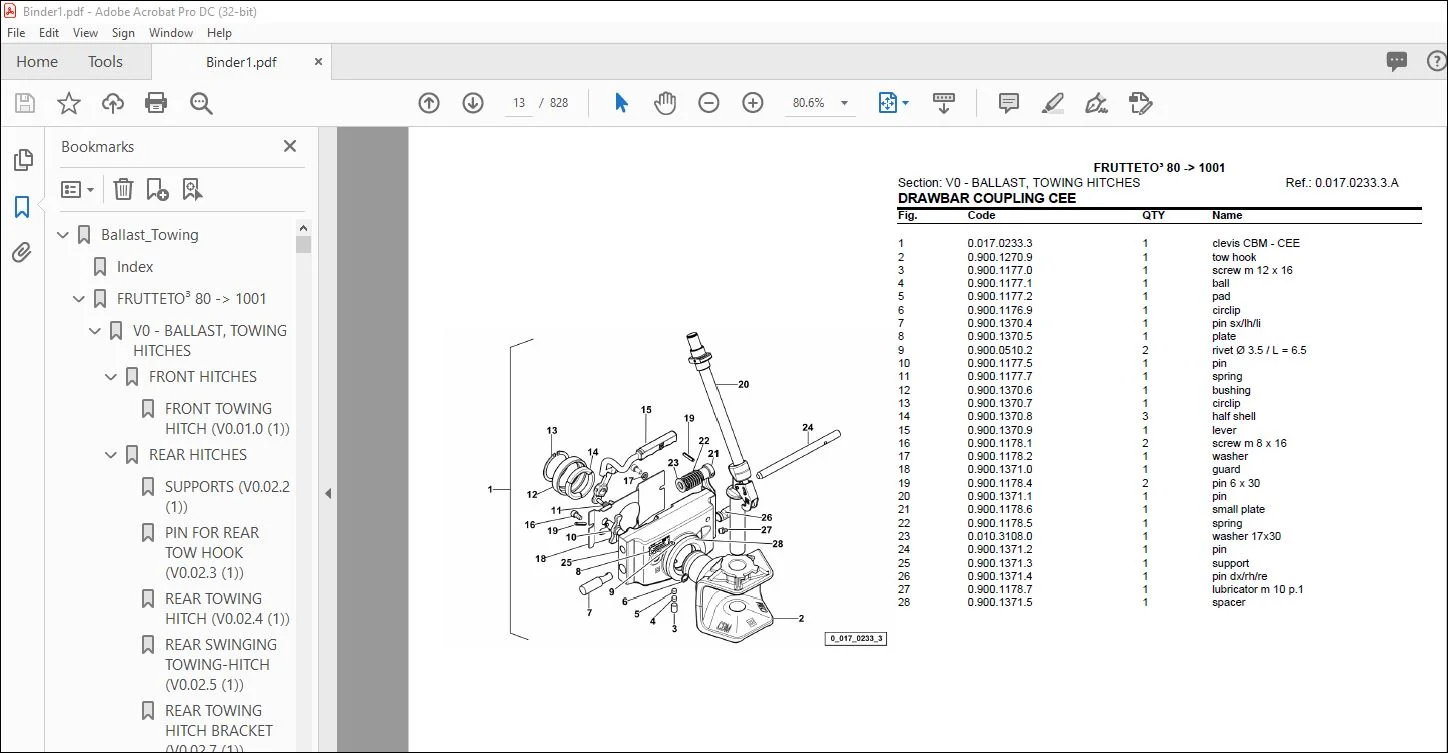The image size is (1448, 753).
Task: Open the Page Thumbnails panel
Action: point(22,160)
